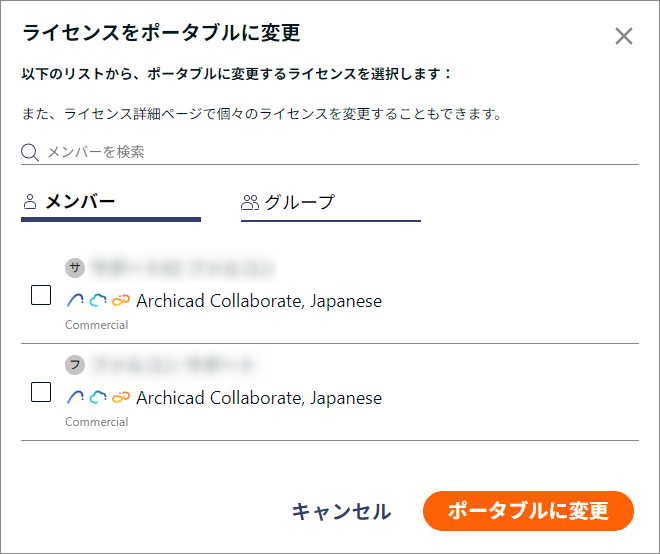Viewport: 660px width, 554px height.
Task: Click the note starting また、ライセンス詳細ページ
Action: [x=262, y=114]
